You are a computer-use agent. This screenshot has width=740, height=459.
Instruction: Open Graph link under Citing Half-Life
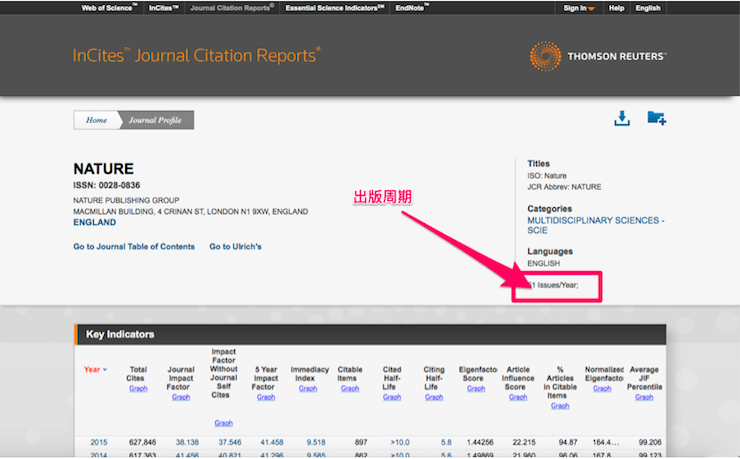pos(434,397)
